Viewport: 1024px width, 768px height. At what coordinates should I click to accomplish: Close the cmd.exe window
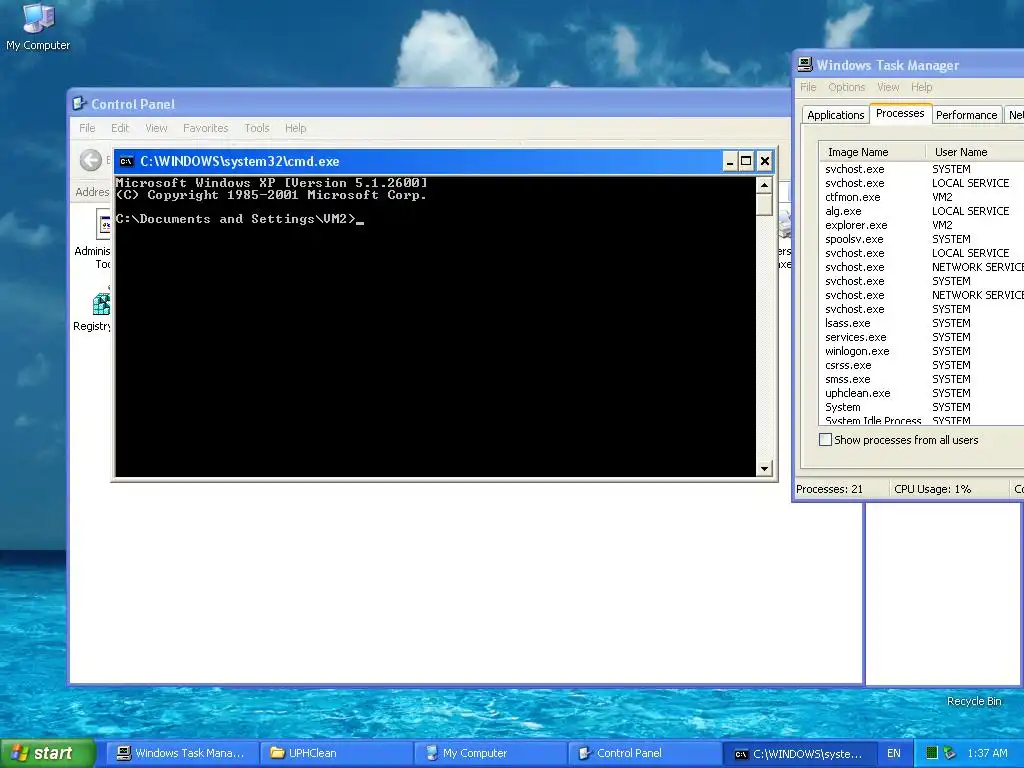[x=765, y=161]
